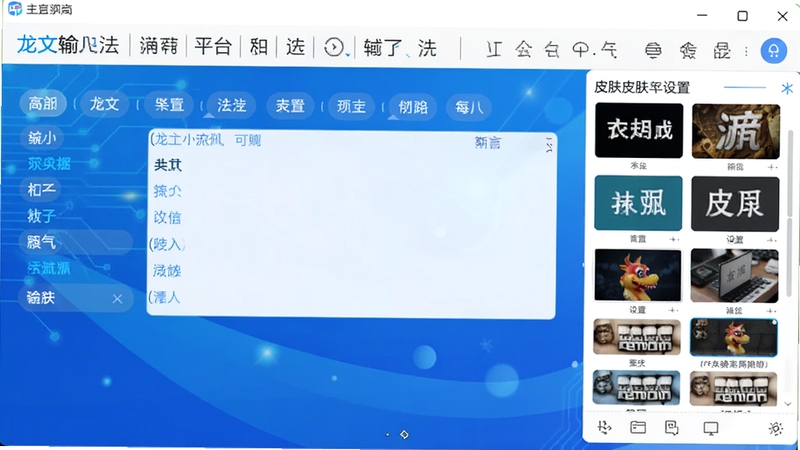
Task: Click the sun-shaped settings icon at skin panel bottom
Action: pyautogui.click(x=776, y=428)
